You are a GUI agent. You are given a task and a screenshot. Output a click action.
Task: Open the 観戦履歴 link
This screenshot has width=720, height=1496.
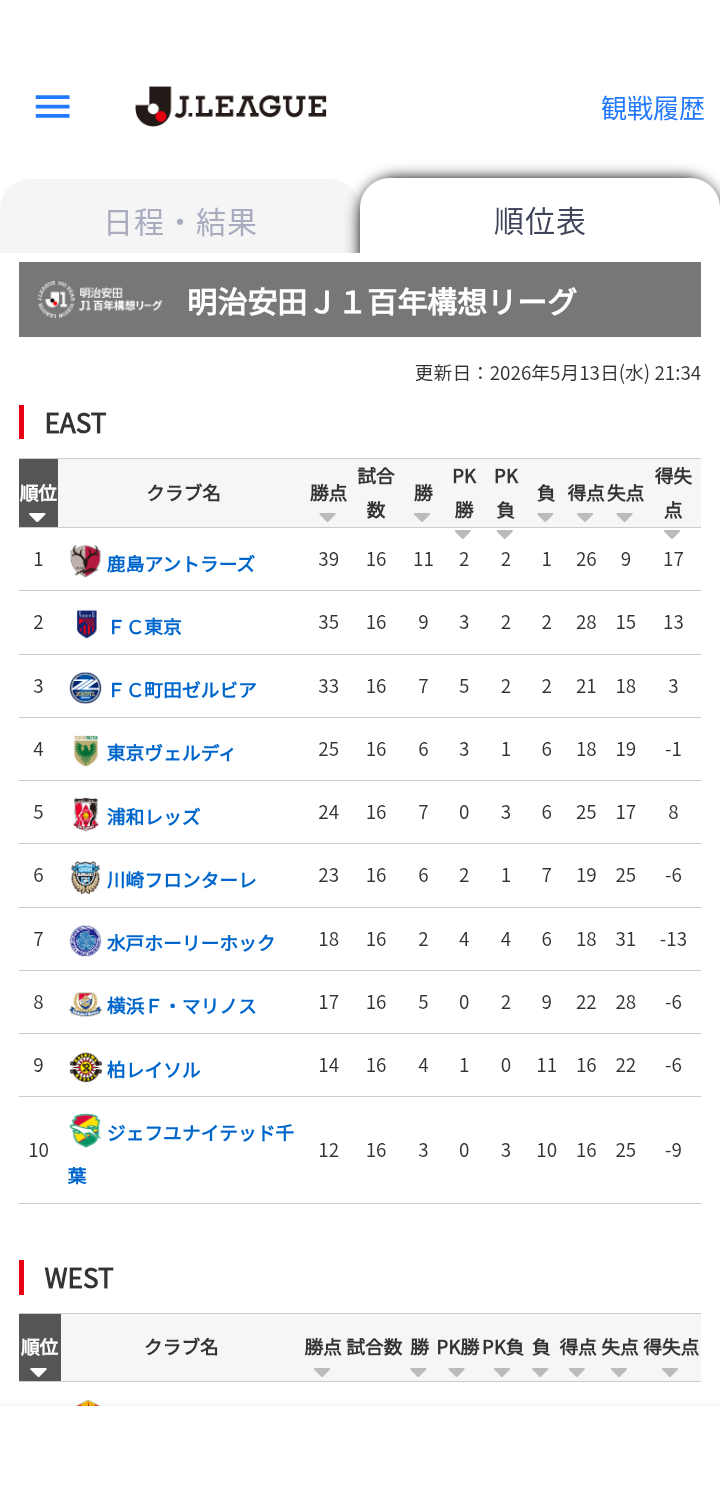tap(653, 108)
